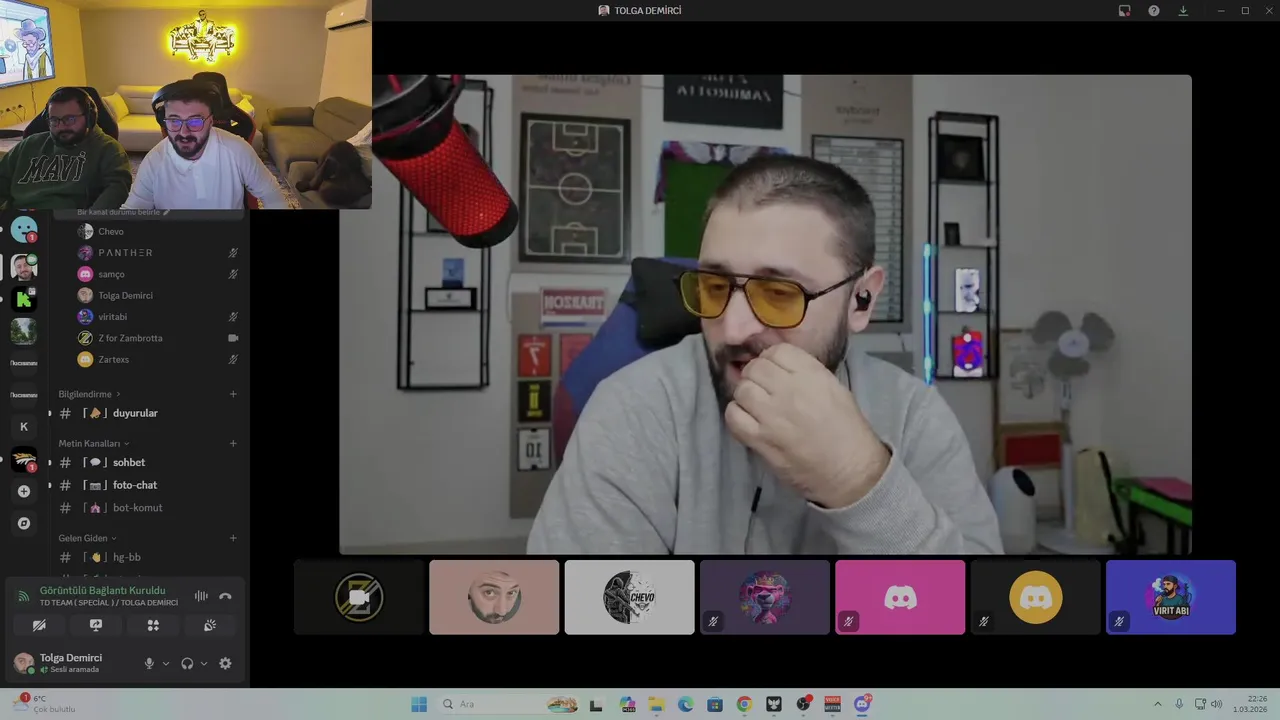Screen dimensions: 1280x720
Task: Open taskbar volume control
Action: tap(1216, 704)
